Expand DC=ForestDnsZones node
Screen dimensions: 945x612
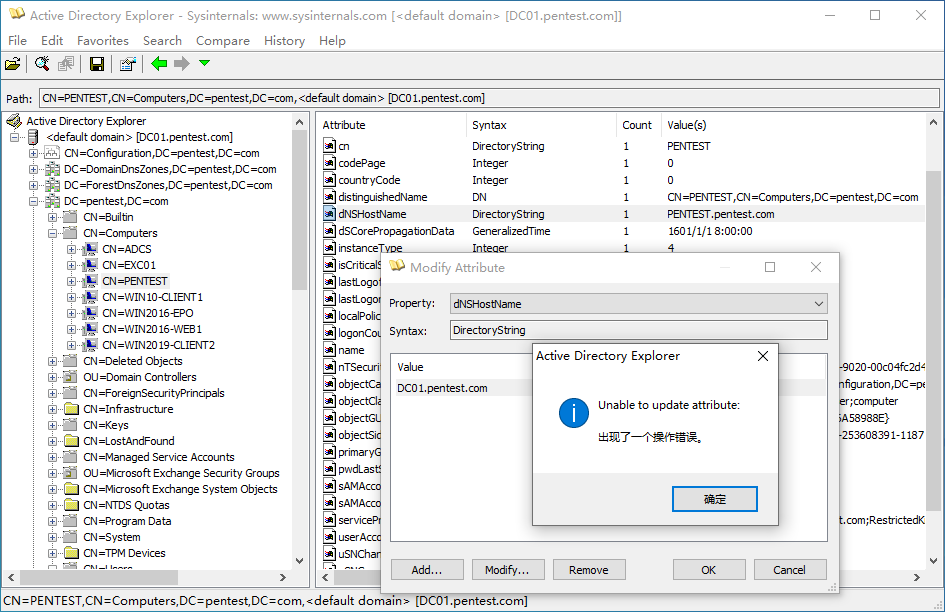(x=34, y=185)
